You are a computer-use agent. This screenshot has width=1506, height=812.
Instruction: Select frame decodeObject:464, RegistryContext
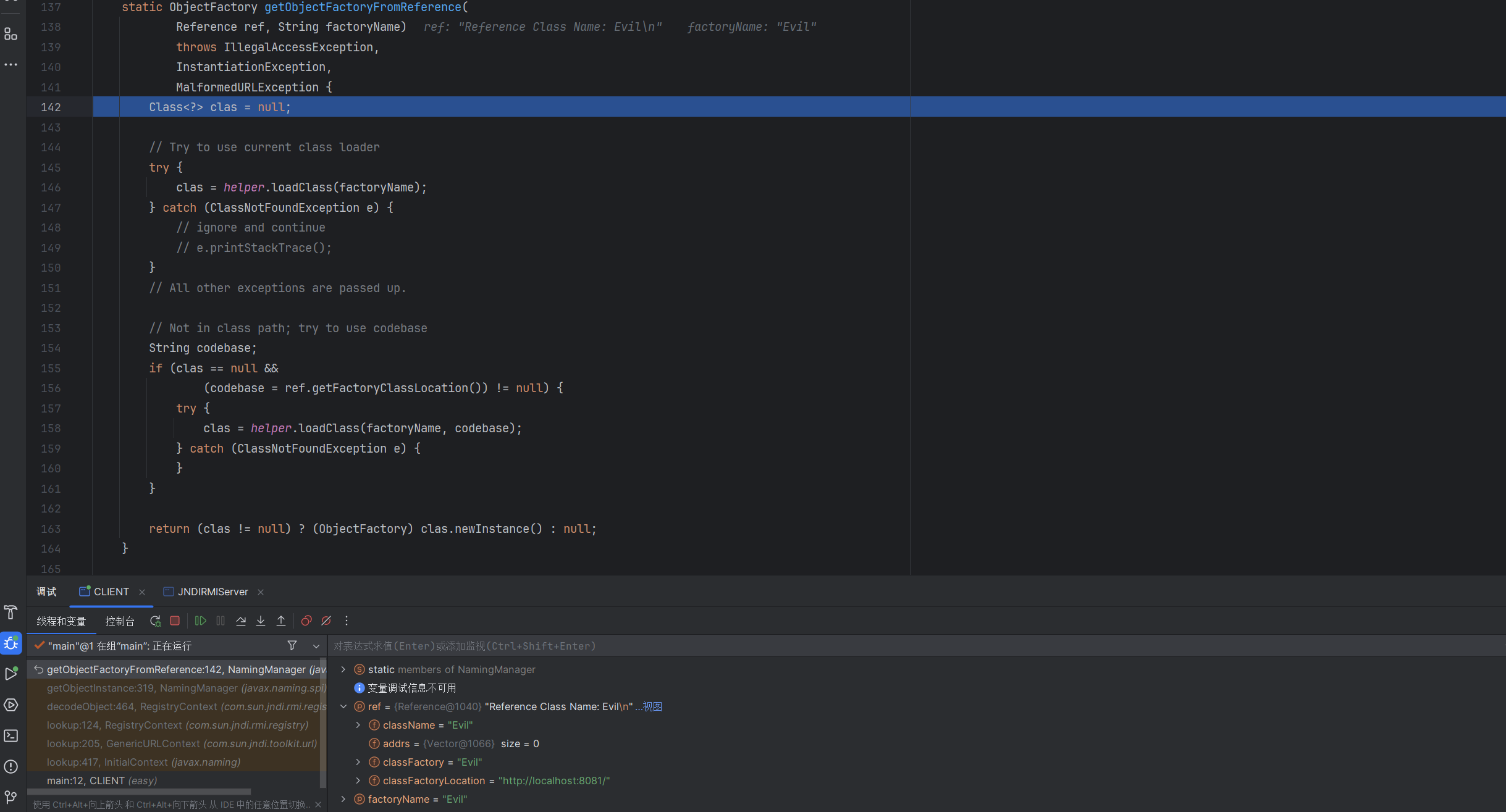click(177, 706)
